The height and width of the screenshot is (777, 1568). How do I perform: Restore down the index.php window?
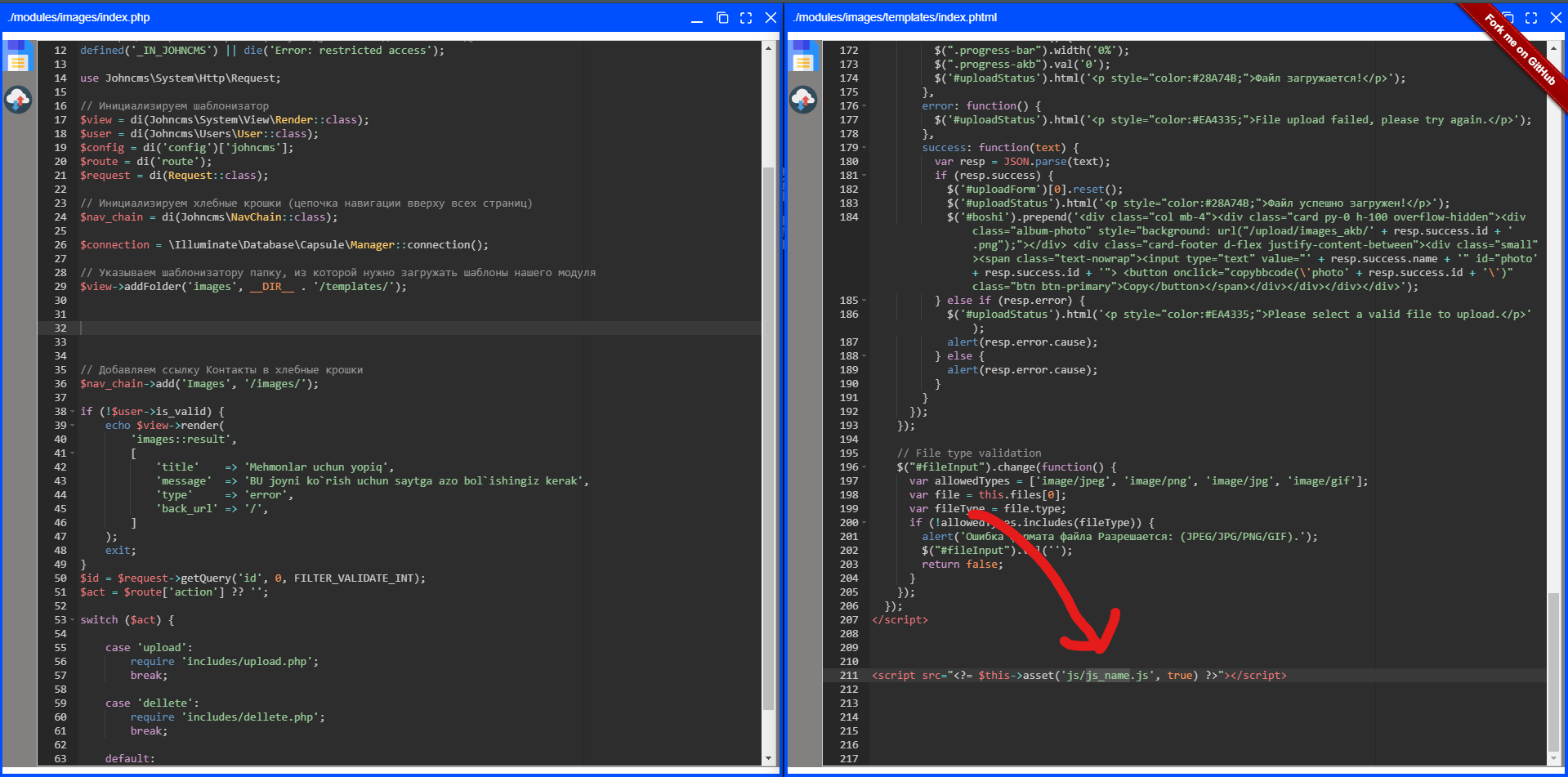722,18
